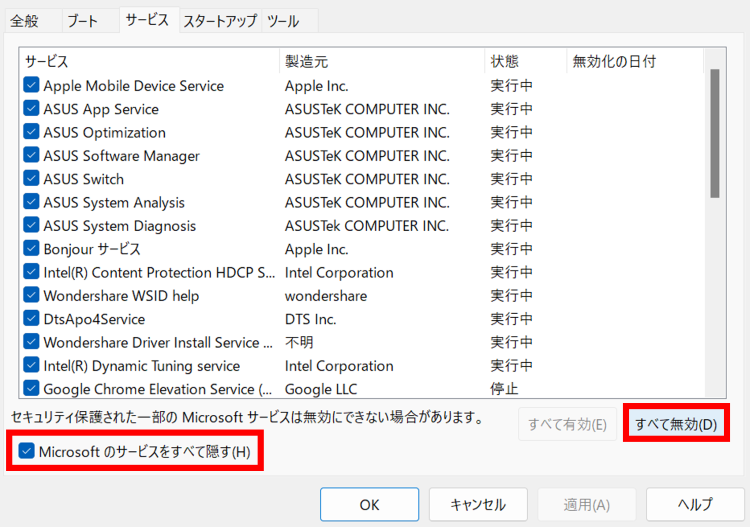Sort by 無効化の日付 column header
750x527 pixels.
[635, 61]
